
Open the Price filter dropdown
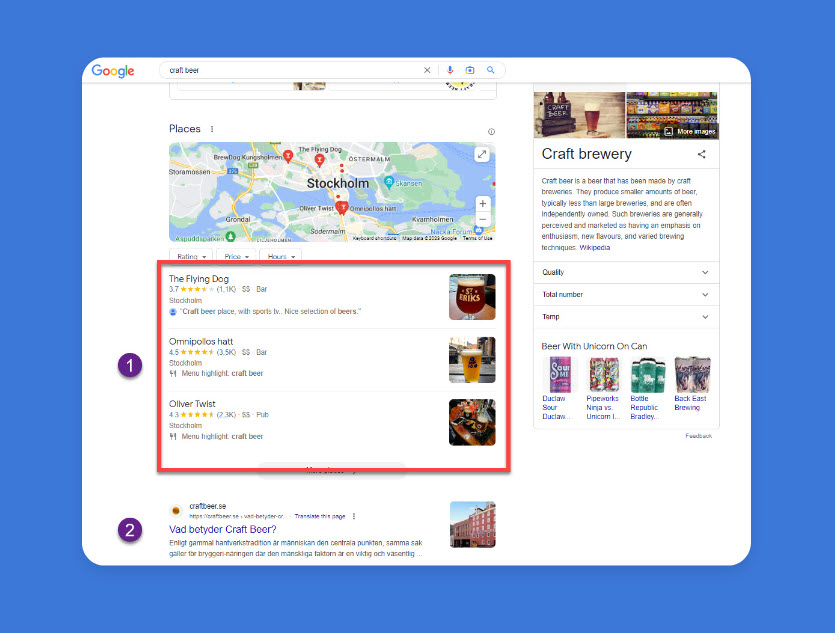236,257
